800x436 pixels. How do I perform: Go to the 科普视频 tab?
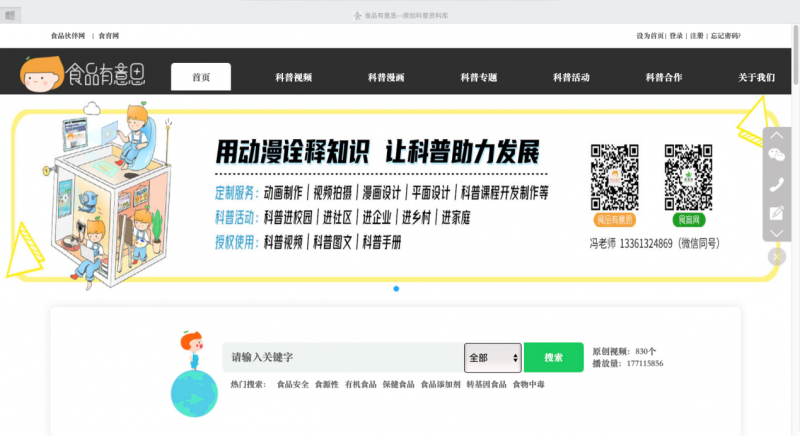pyautogui.click(x=293, y=78)
